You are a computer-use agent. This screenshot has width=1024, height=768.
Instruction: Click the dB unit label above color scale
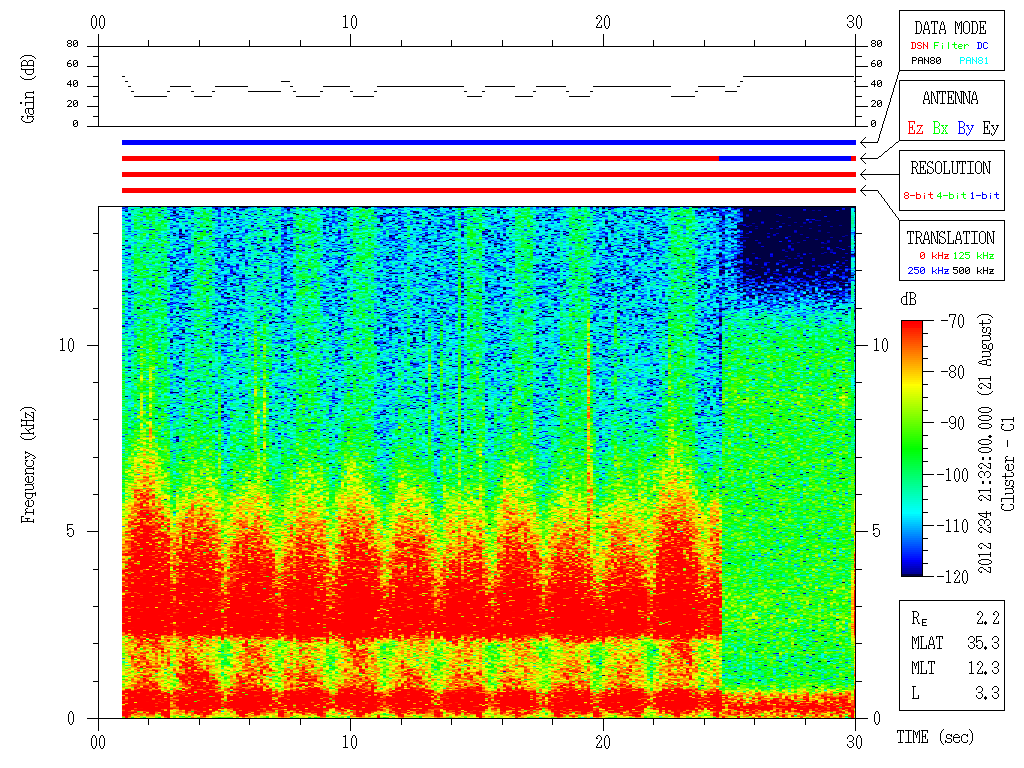click(x=908, y=300)
